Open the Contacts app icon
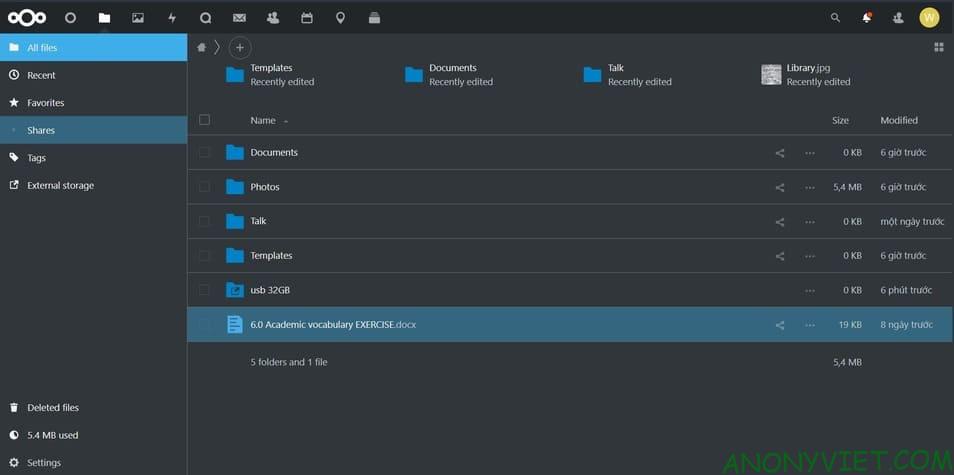 point(273,18)
